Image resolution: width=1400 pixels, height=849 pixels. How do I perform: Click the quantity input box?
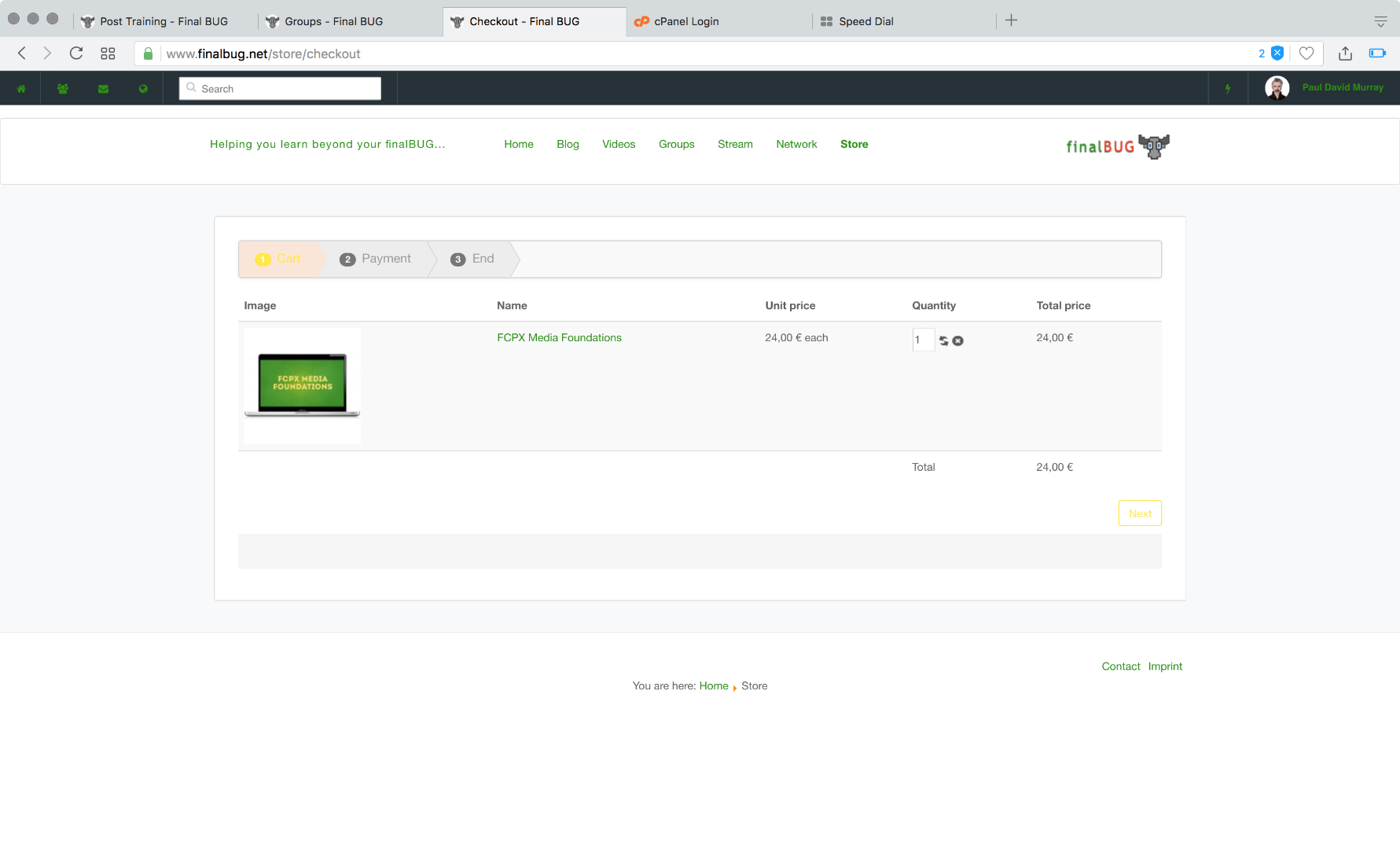[x=923, y=340]
